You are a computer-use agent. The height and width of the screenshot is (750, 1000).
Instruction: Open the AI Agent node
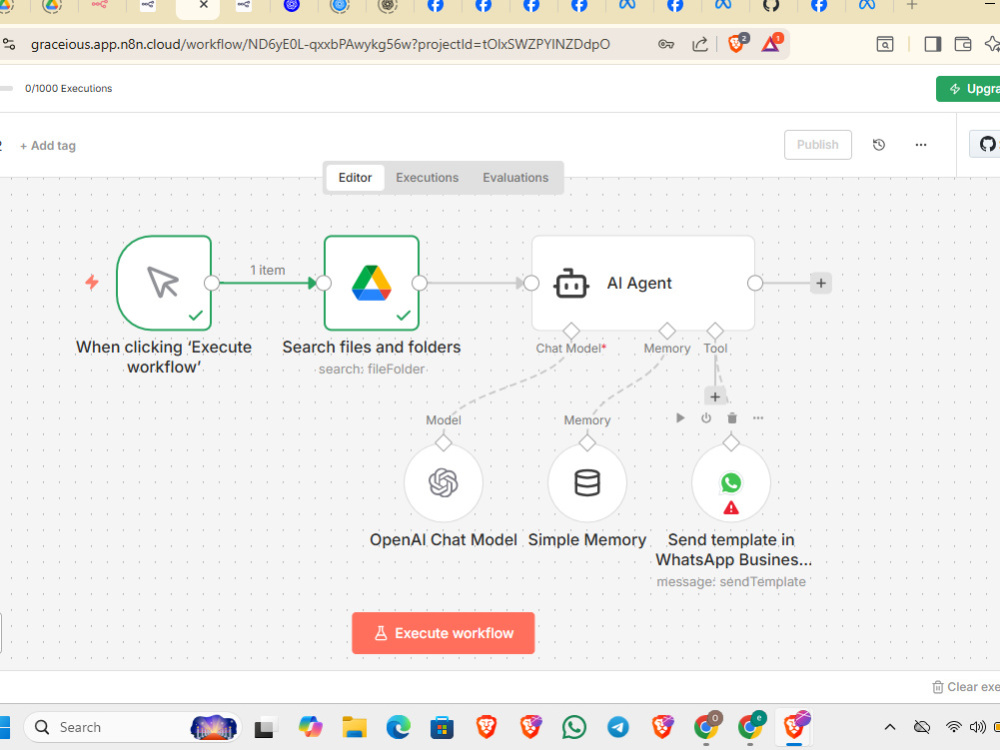[x=643, y=283]
